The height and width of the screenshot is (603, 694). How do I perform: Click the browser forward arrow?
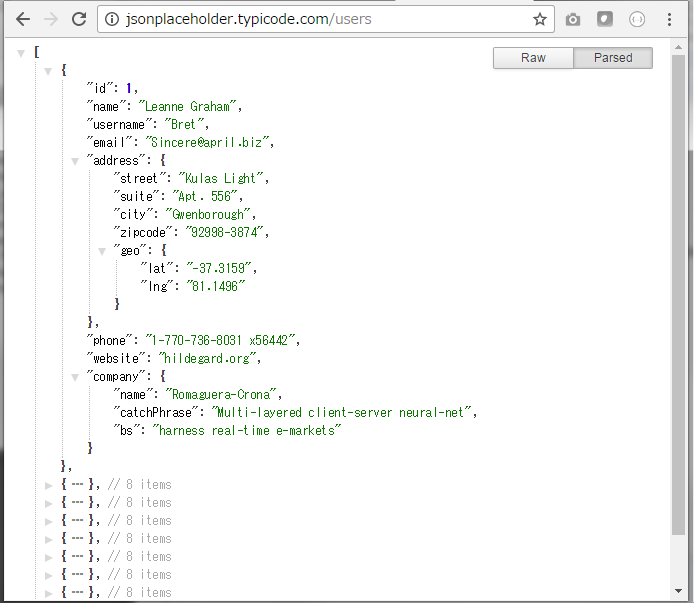pos(51,19)
